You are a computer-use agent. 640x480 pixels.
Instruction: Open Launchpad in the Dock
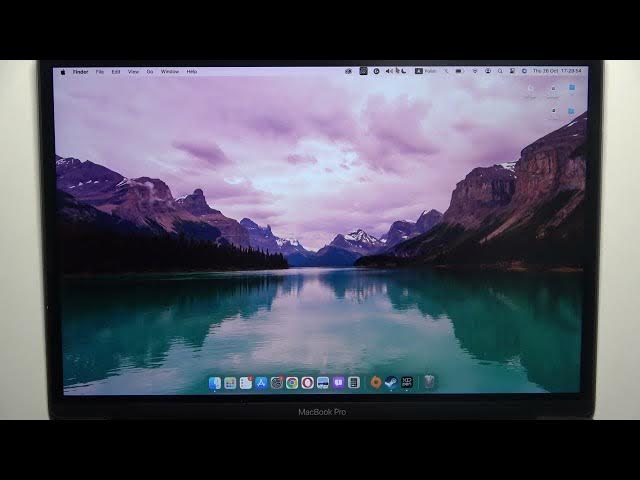[x=230, y=383]
